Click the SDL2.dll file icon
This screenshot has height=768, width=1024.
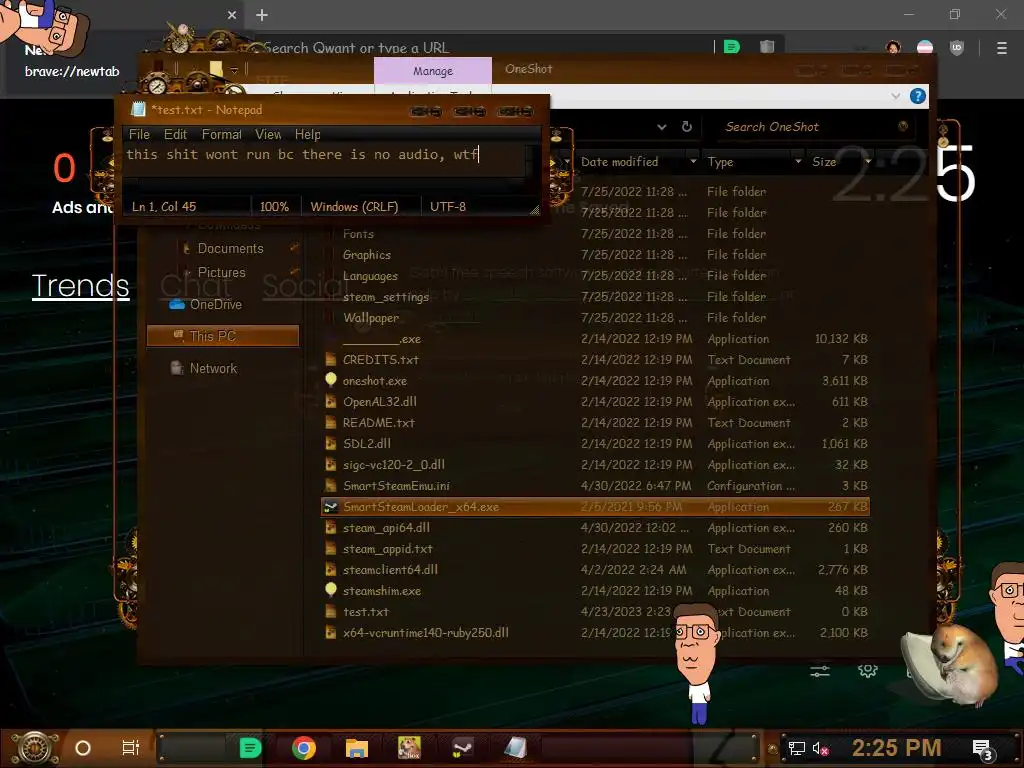(x=331, y=443)
